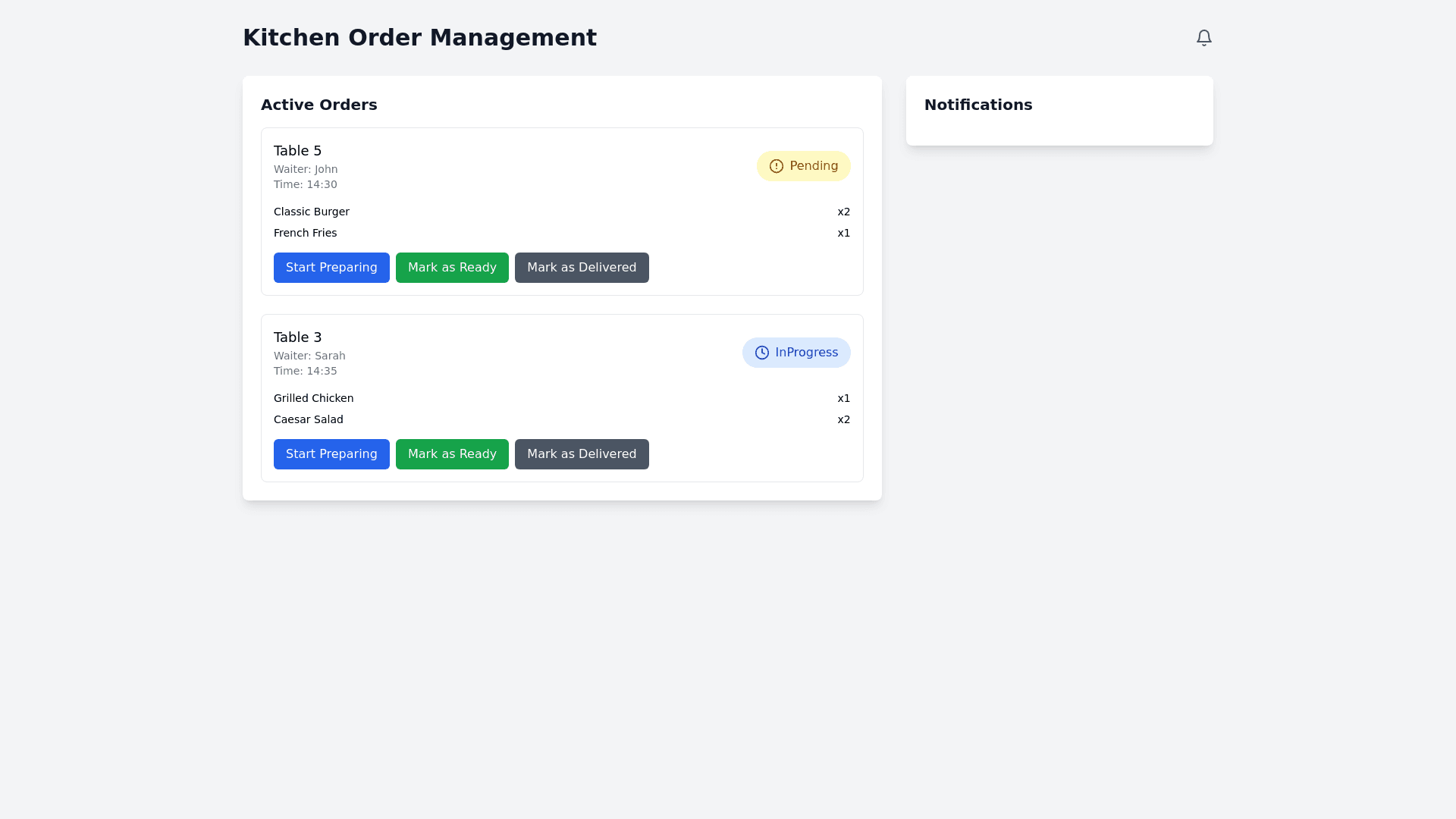1456x819 pixels.
Task: Click the Notifications panel heading
Action: (977, 105)
